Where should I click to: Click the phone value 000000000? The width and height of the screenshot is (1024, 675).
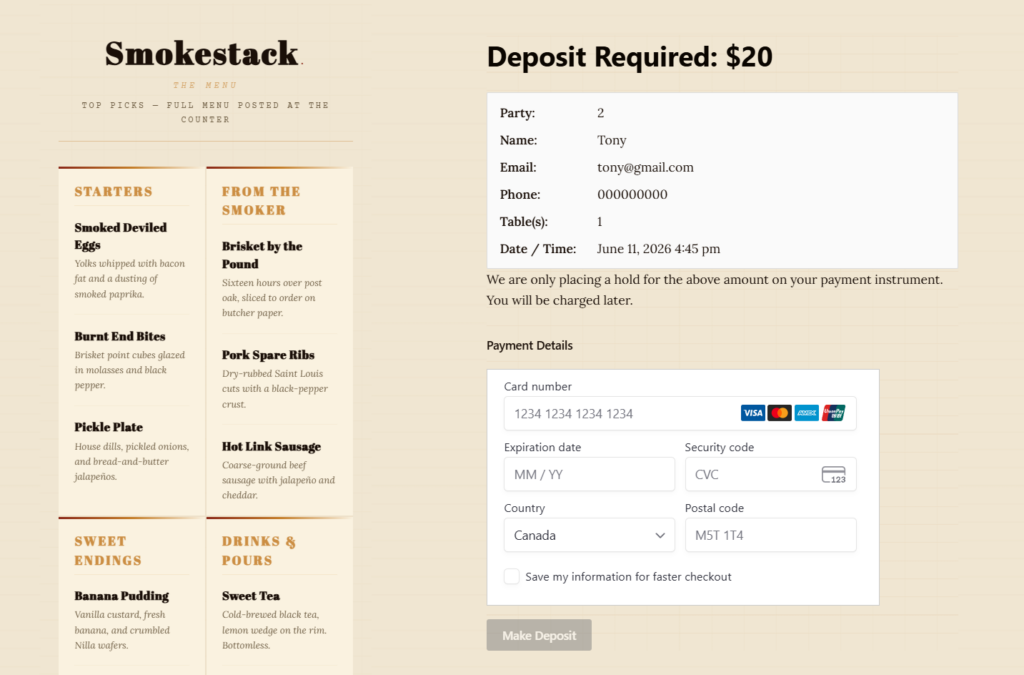point(632,195)
